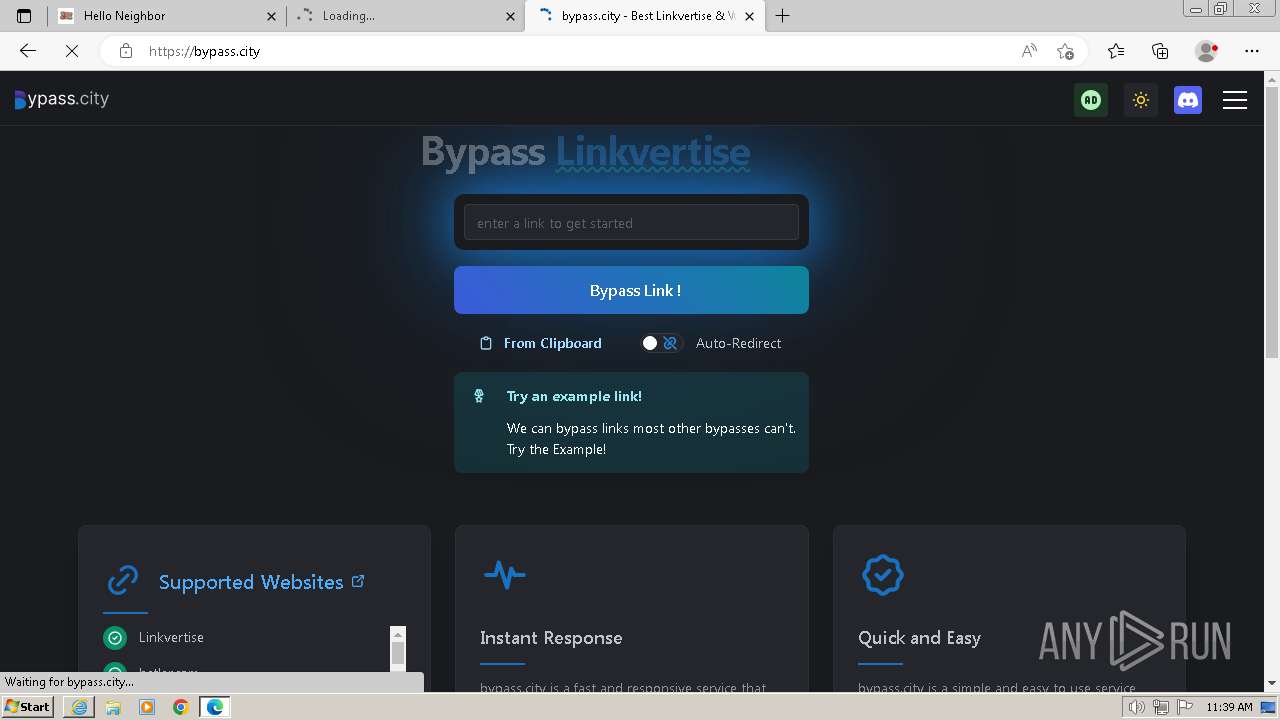The height and width of the screenshot is (720, 1280).
Task: Close the Loading... tab
Action: pos(510,16)
